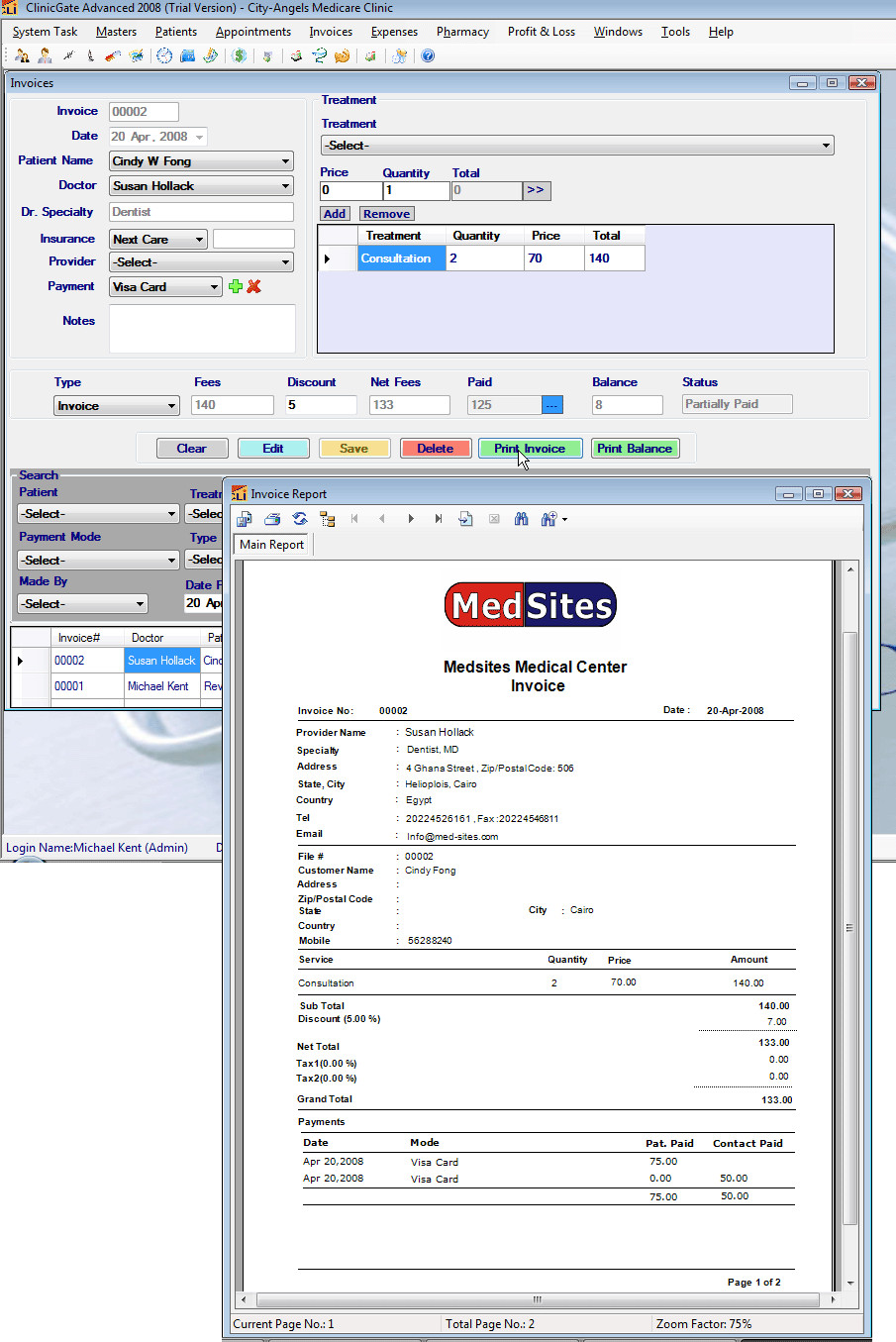Open the Pharmacy menu
This screenshot has width=896, height=1342.
462,32
